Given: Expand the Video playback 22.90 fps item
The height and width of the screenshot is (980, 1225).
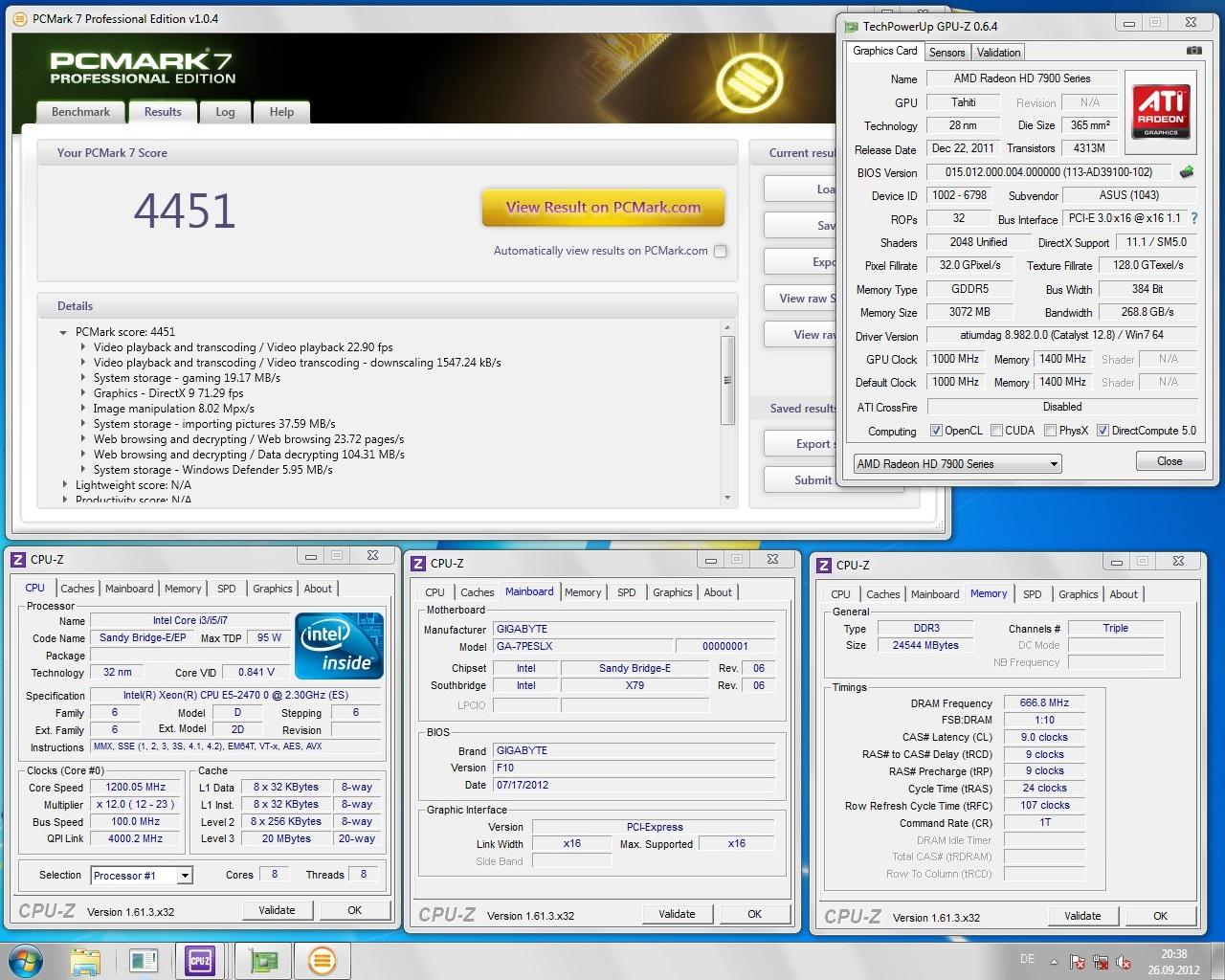Looking at the screenshot, I should coord(82,347).
